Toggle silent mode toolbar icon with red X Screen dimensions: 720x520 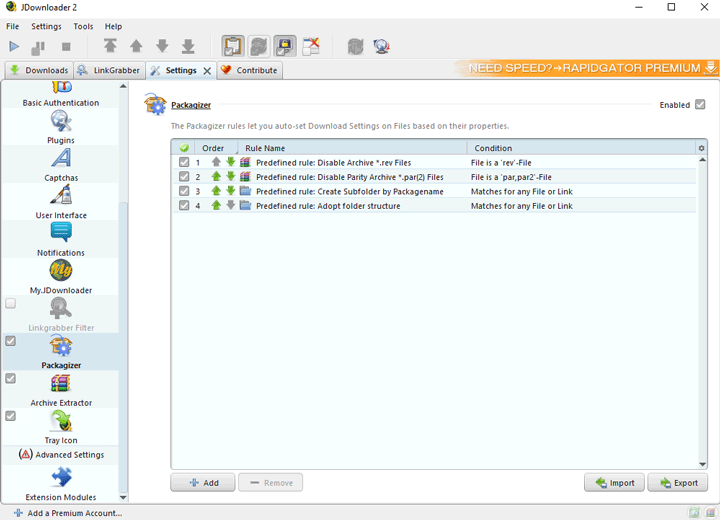click(311, 46)
